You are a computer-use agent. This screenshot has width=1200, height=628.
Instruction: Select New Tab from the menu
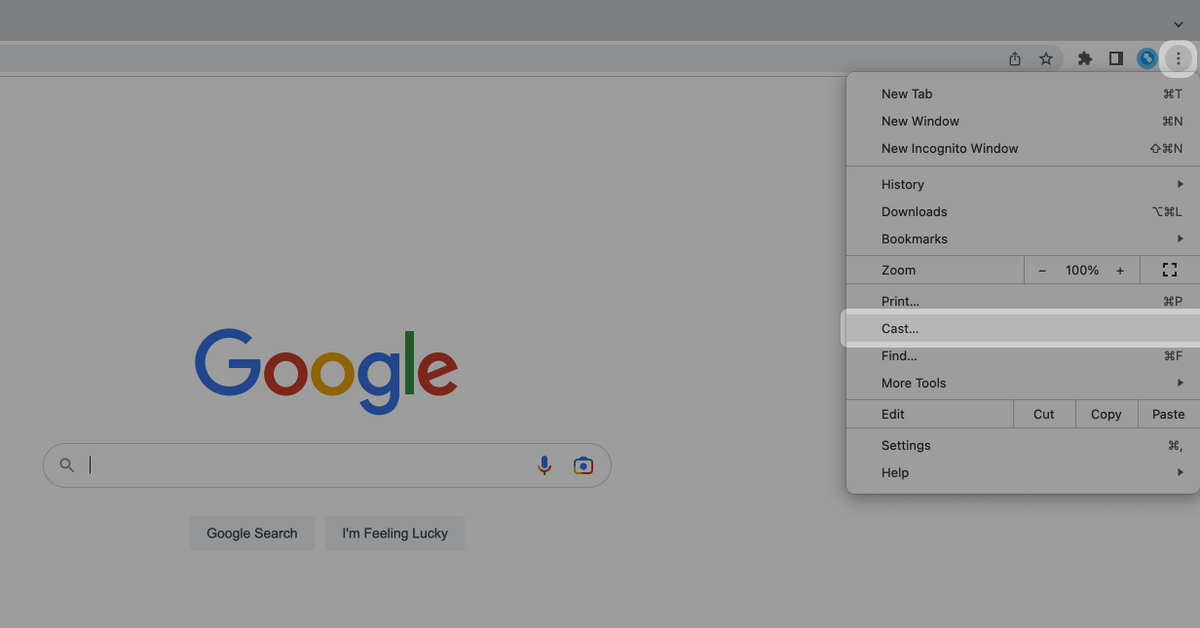[1023, 94]
